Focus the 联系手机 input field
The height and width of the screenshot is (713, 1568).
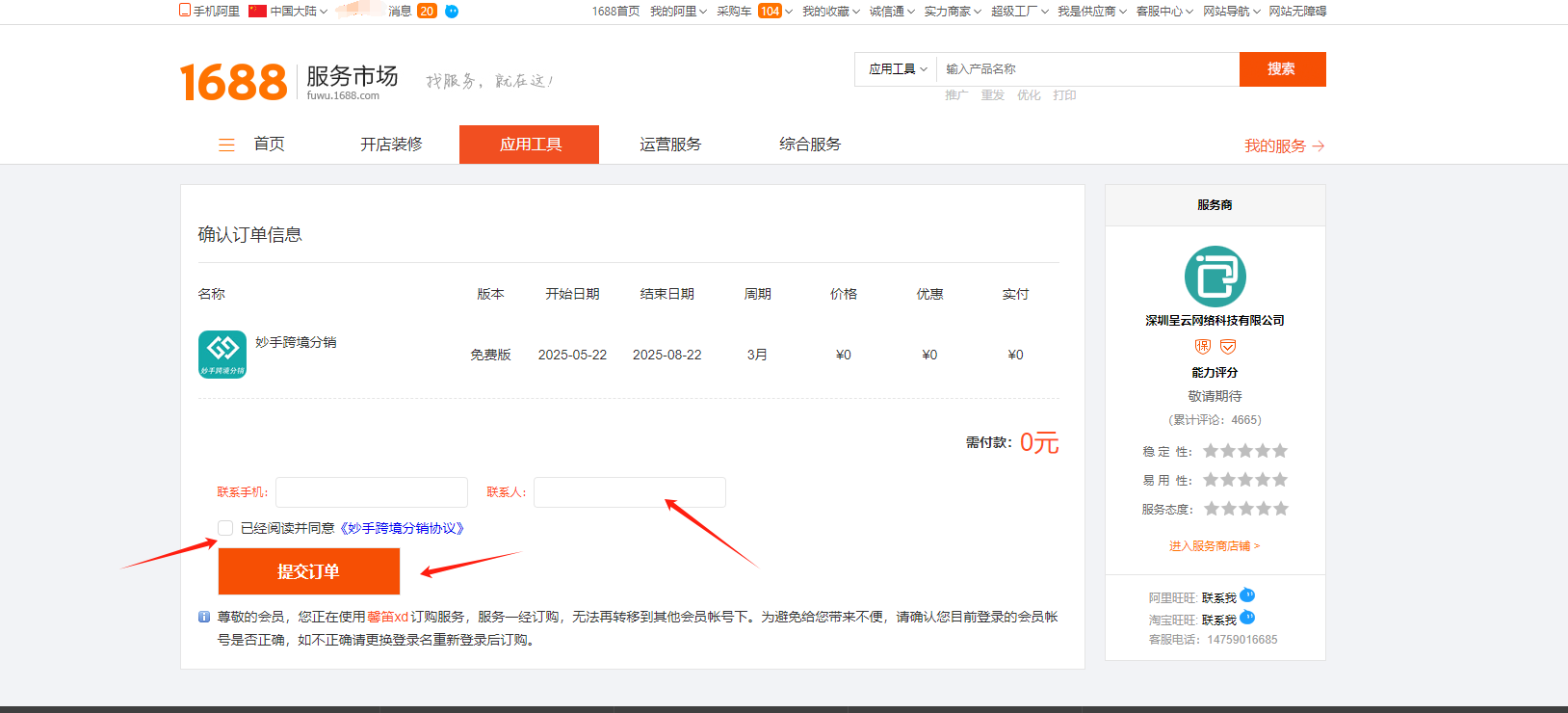(x=372, y=492)
